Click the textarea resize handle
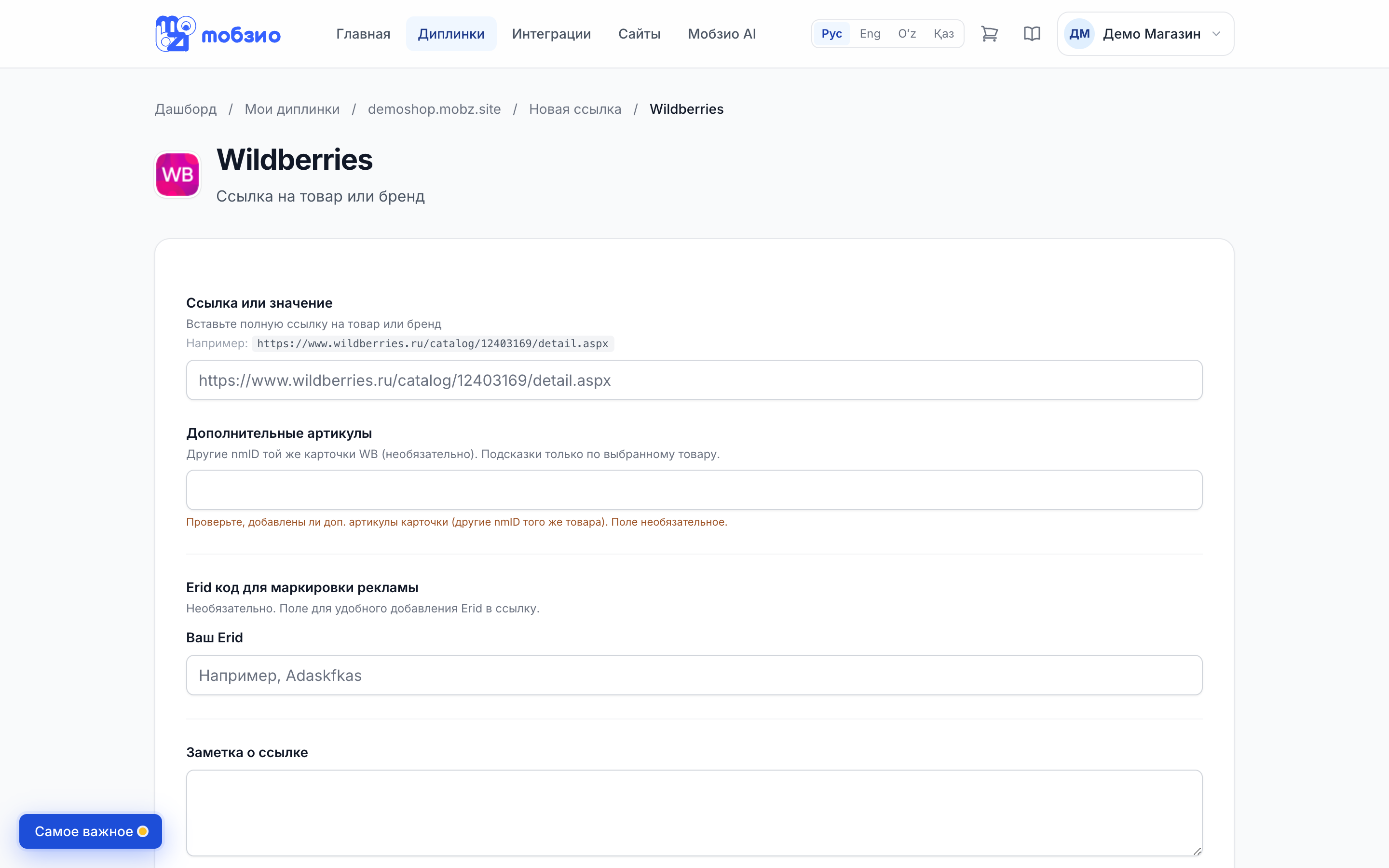 [x=1197, y=851]
